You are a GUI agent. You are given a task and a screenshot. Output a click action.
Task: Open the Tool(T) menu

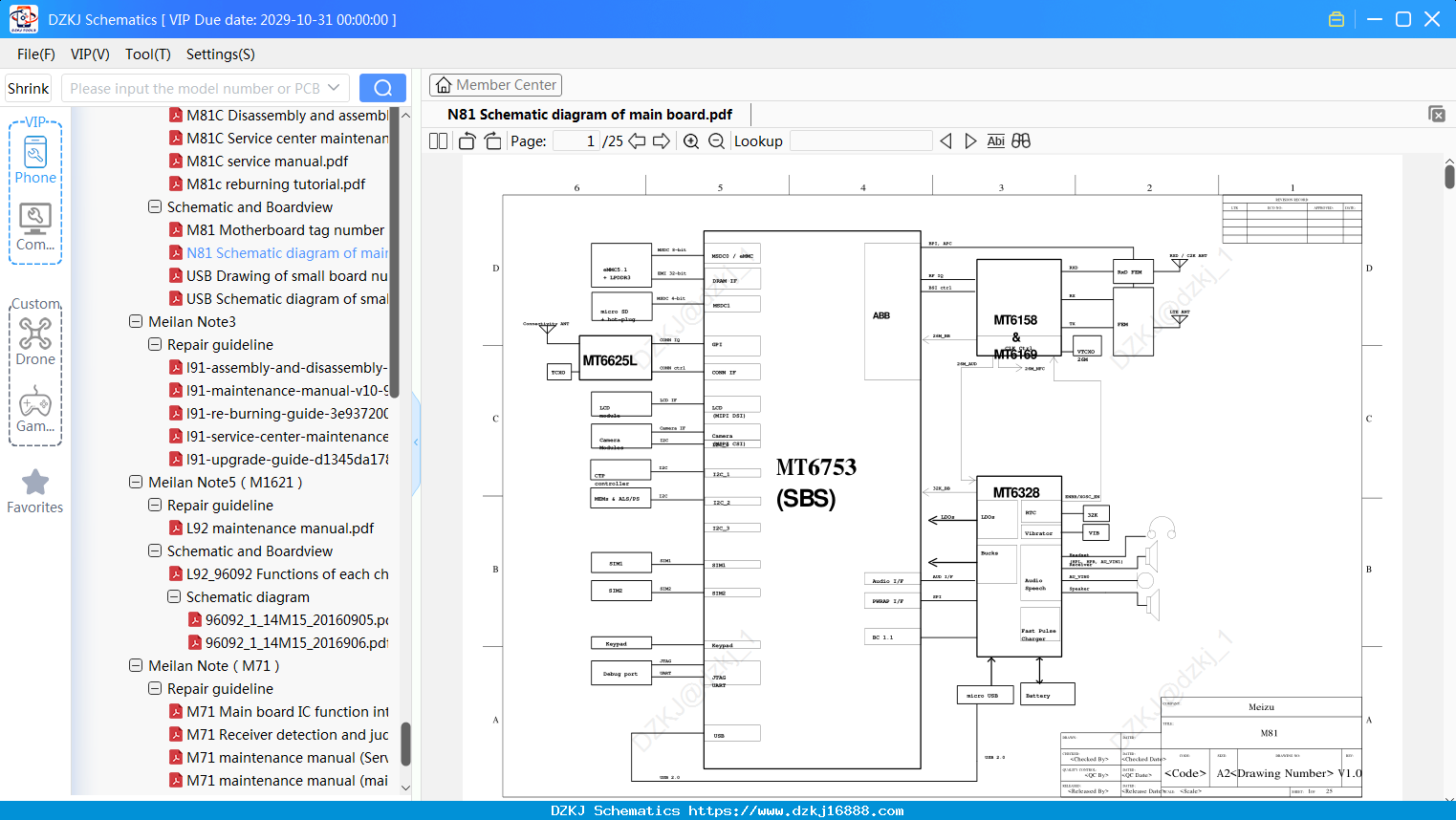pyautogui.click(x=148, y=54)
